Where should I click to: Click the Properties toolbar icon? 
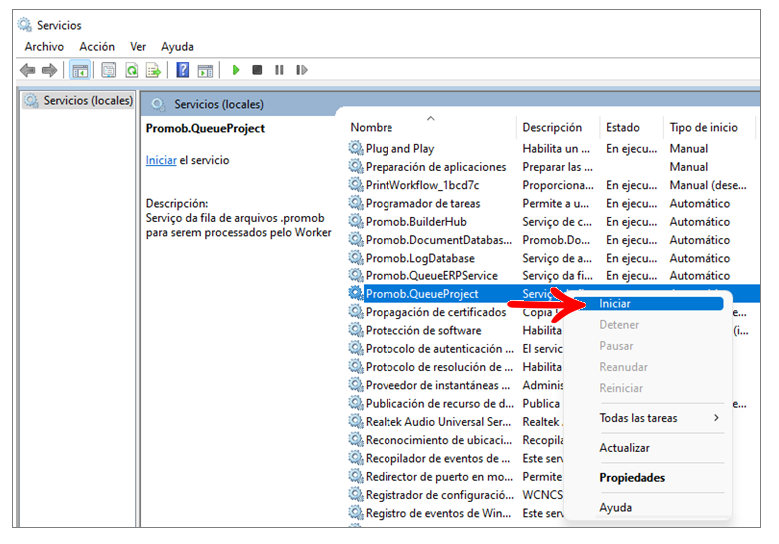pos(108,70)
